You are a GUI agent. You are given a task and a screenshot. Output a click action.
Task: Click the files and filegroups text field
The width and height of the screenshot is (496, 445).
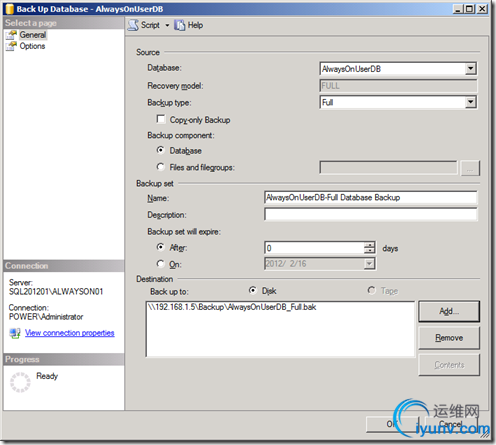pos(389,168)
